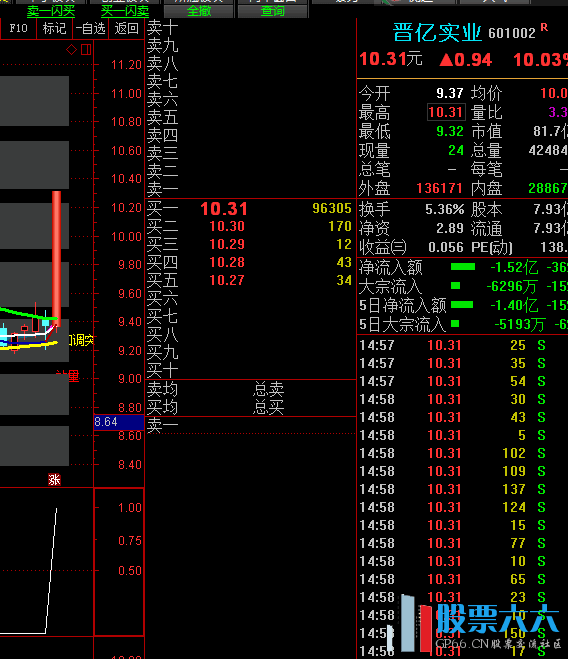Remove stock via -自选 button
The width and height of the screenshot is (568, 659).
(x=90, y=29)
